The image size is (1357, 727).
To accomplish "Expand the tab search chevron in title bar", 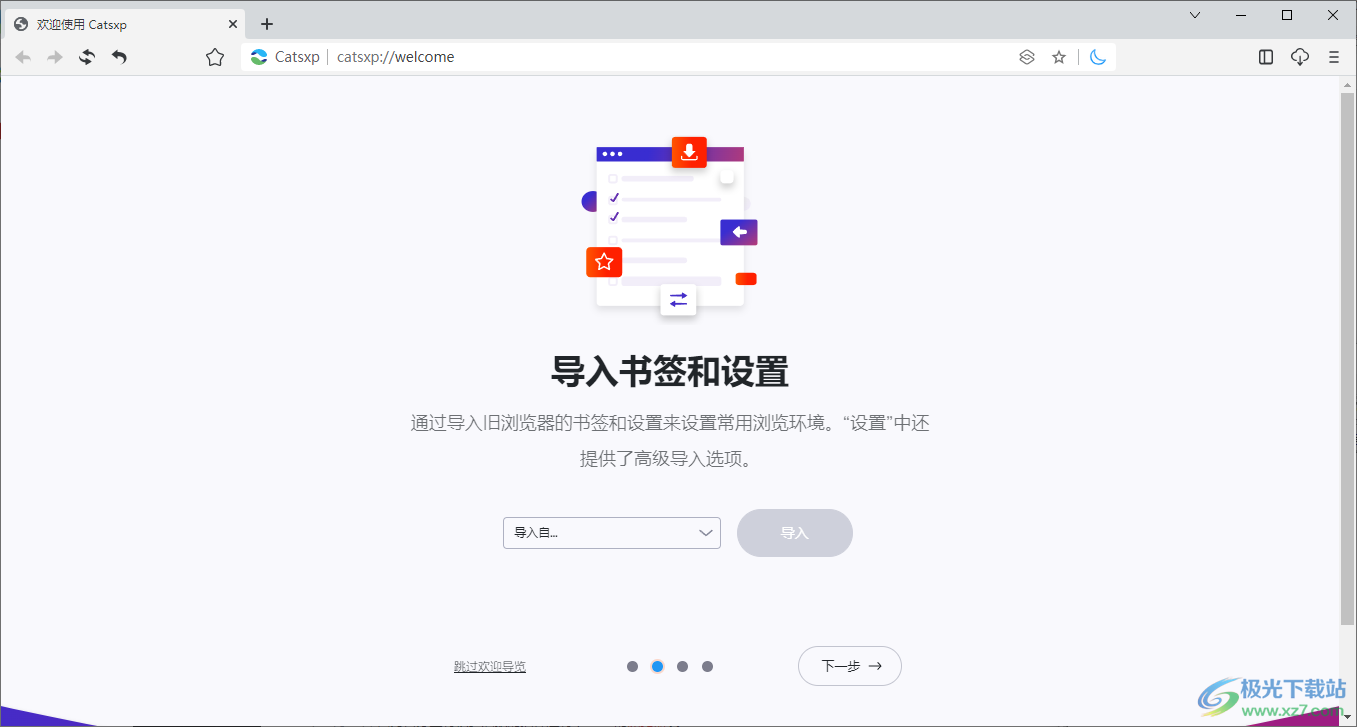I will coord(1195,15).
